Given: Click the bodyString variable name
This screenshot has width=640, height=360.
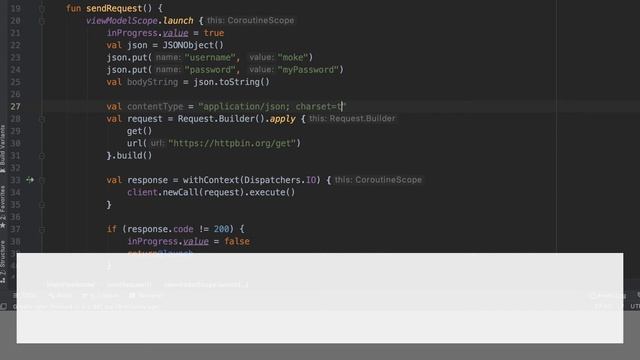Looking at the screenshot, I should click(152, 82).
